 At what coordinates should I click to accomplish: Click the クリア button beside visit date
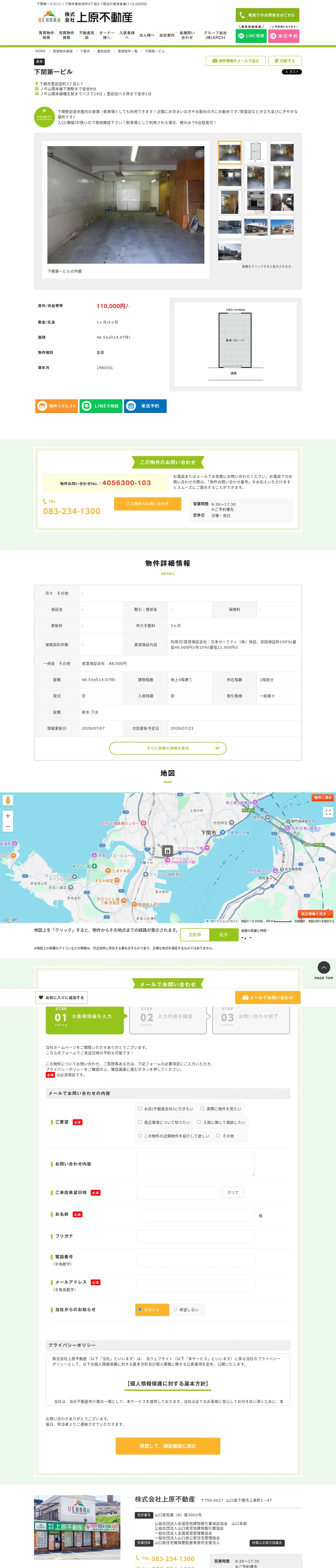[233, 1192]
